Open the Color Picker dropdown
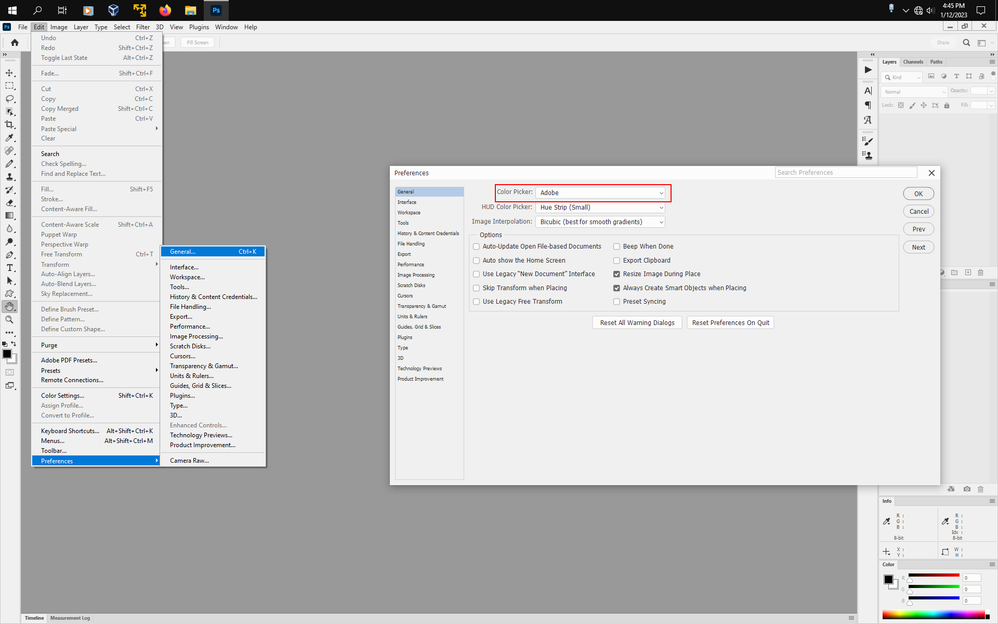The height and width of the screenshot is (624, 998). (601, 192)
